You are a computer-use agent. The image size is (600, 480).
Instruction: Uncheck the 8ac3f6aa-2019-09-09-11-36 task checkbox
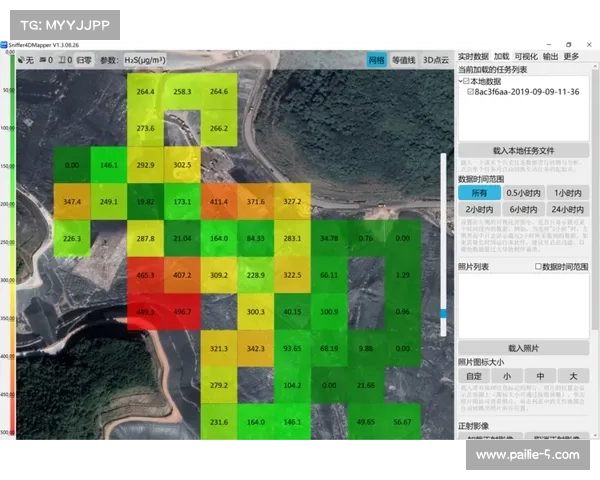(x=471, y=90)
